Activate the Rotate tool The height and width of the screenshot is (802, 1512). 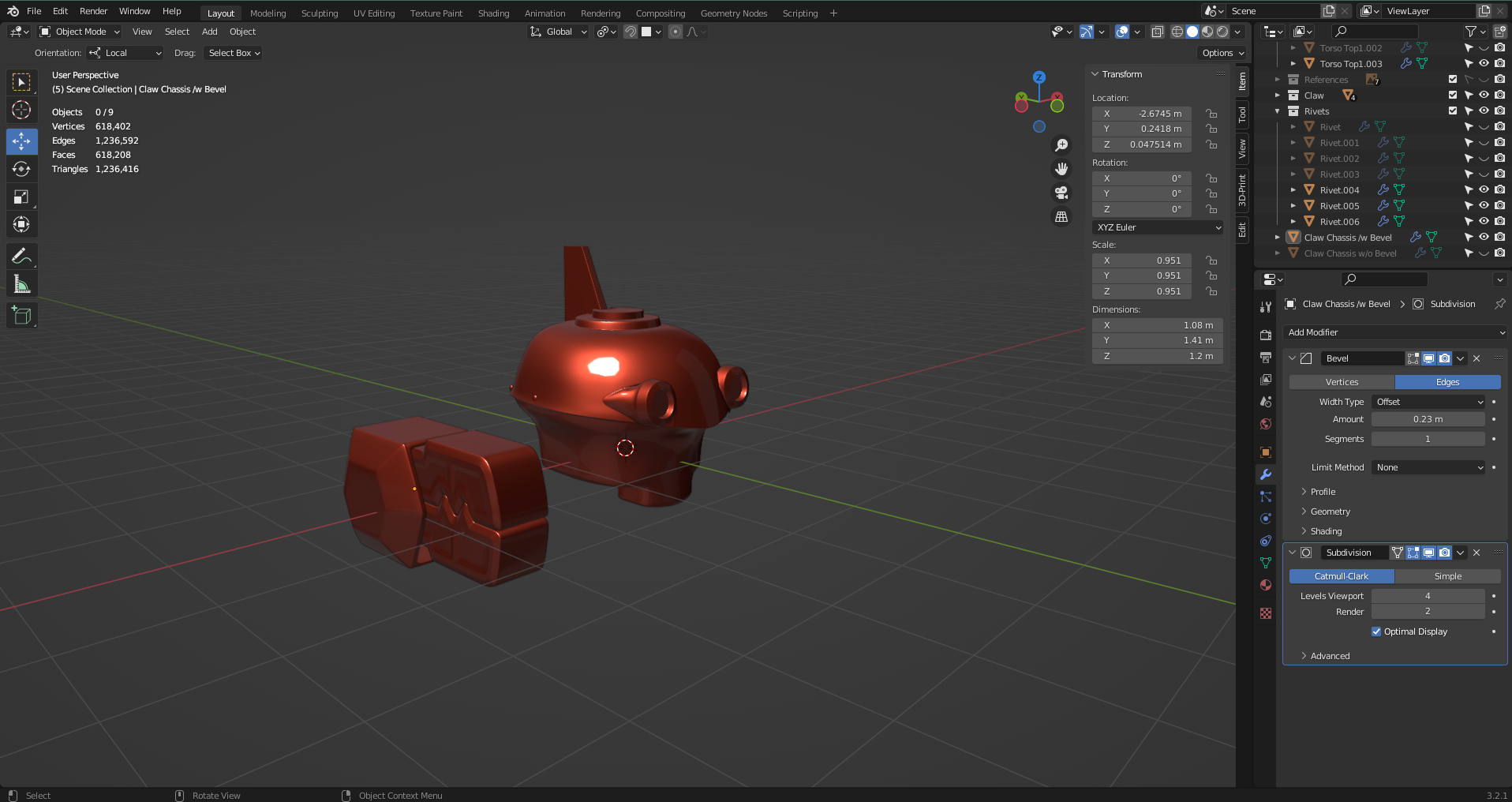pos(21,169)
